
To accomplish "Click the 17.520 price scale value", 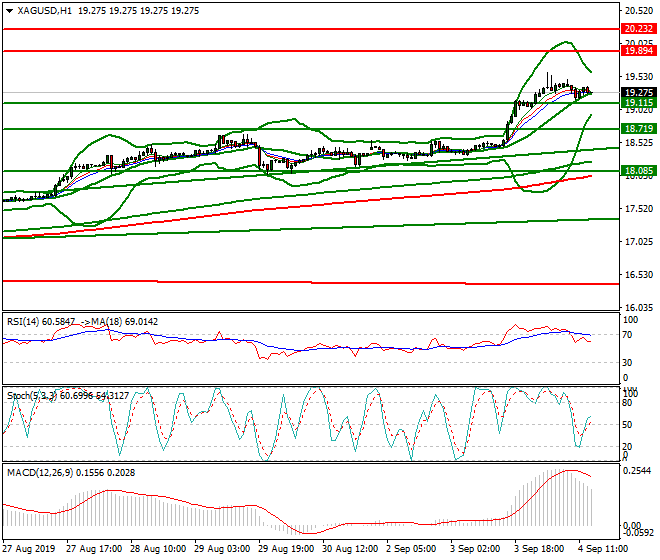I will [639, 209].
